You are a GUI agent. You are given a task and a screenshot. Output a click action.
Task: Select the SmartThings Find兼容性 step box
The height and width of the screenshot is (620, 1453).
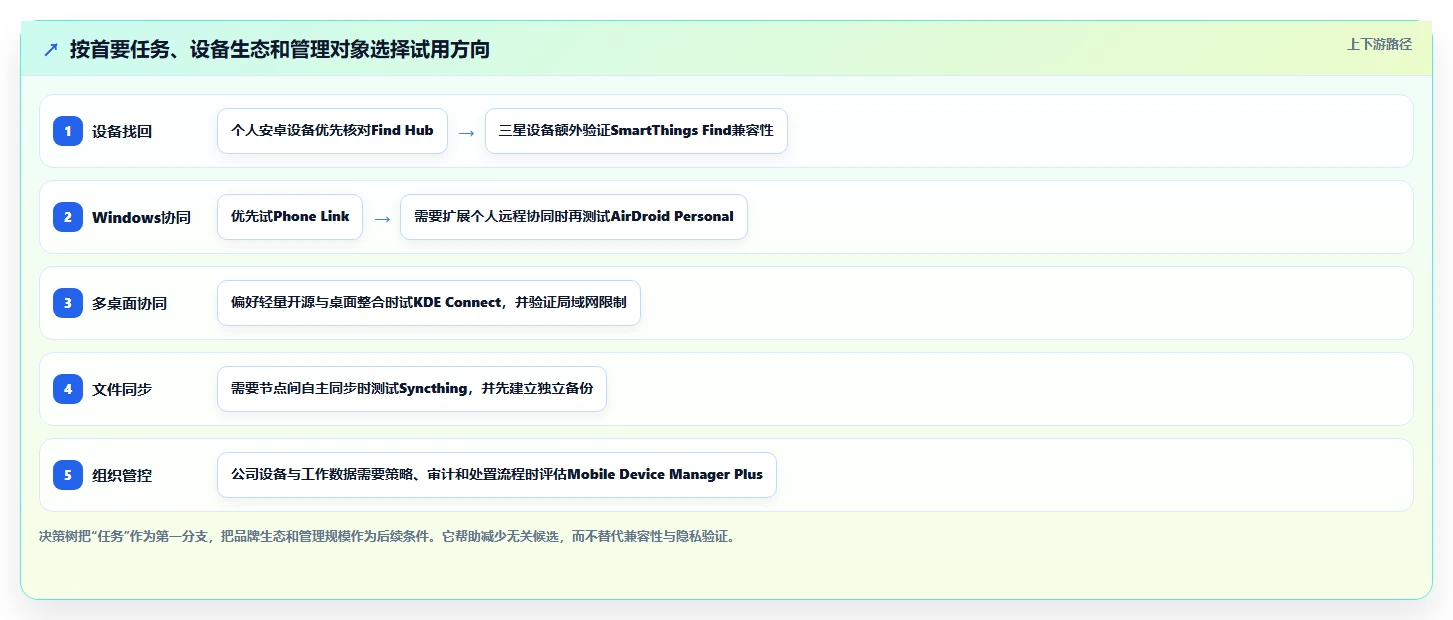coord(636,131)
